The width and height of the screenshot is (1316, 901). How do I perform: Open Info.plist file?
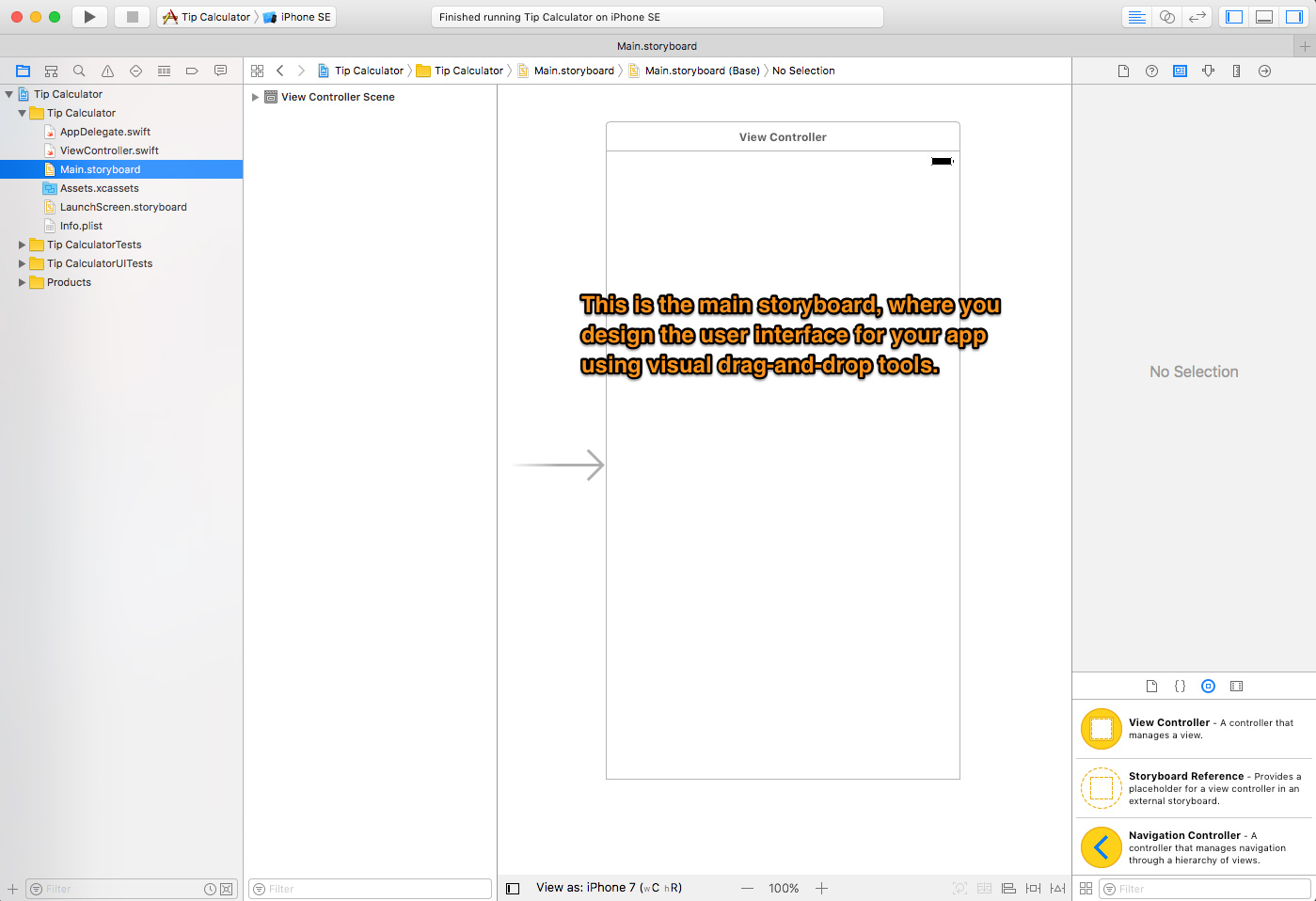pyautogui.click(x=81, y=226)
